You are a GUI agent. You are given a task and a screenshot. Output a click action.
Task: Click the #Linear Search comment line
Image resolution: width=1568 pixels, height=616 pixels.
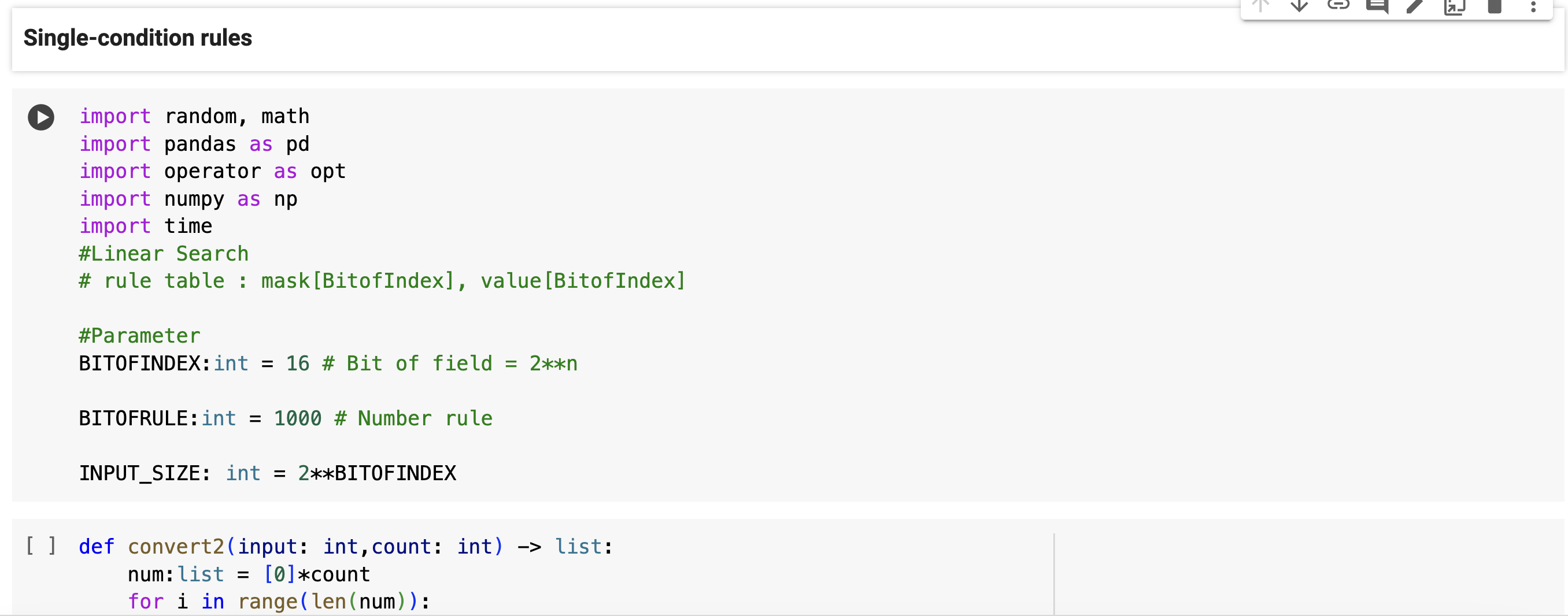[x=164, y=254]
